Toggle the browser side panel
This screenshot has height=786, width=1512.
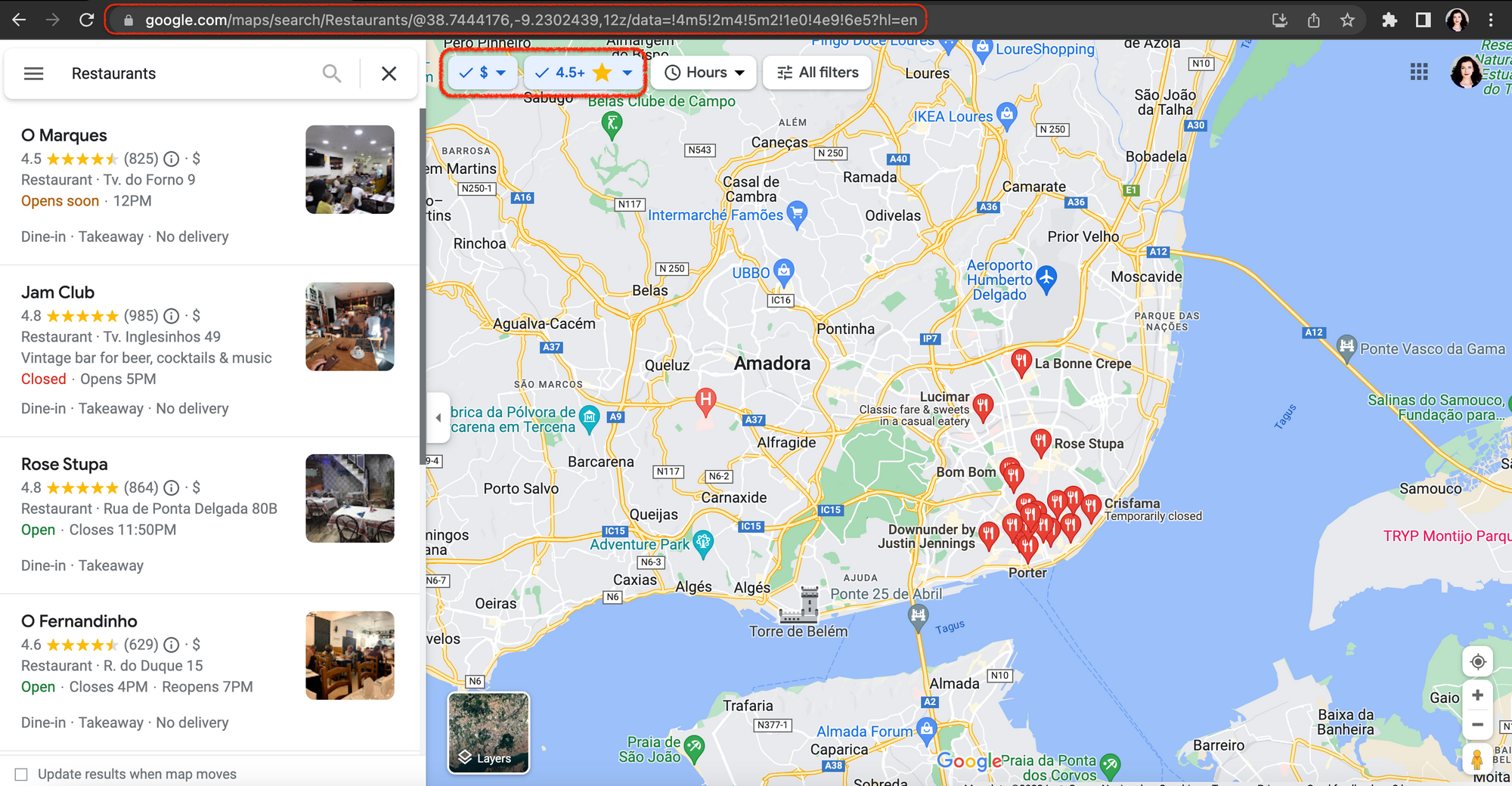(x=1423, y=20)
